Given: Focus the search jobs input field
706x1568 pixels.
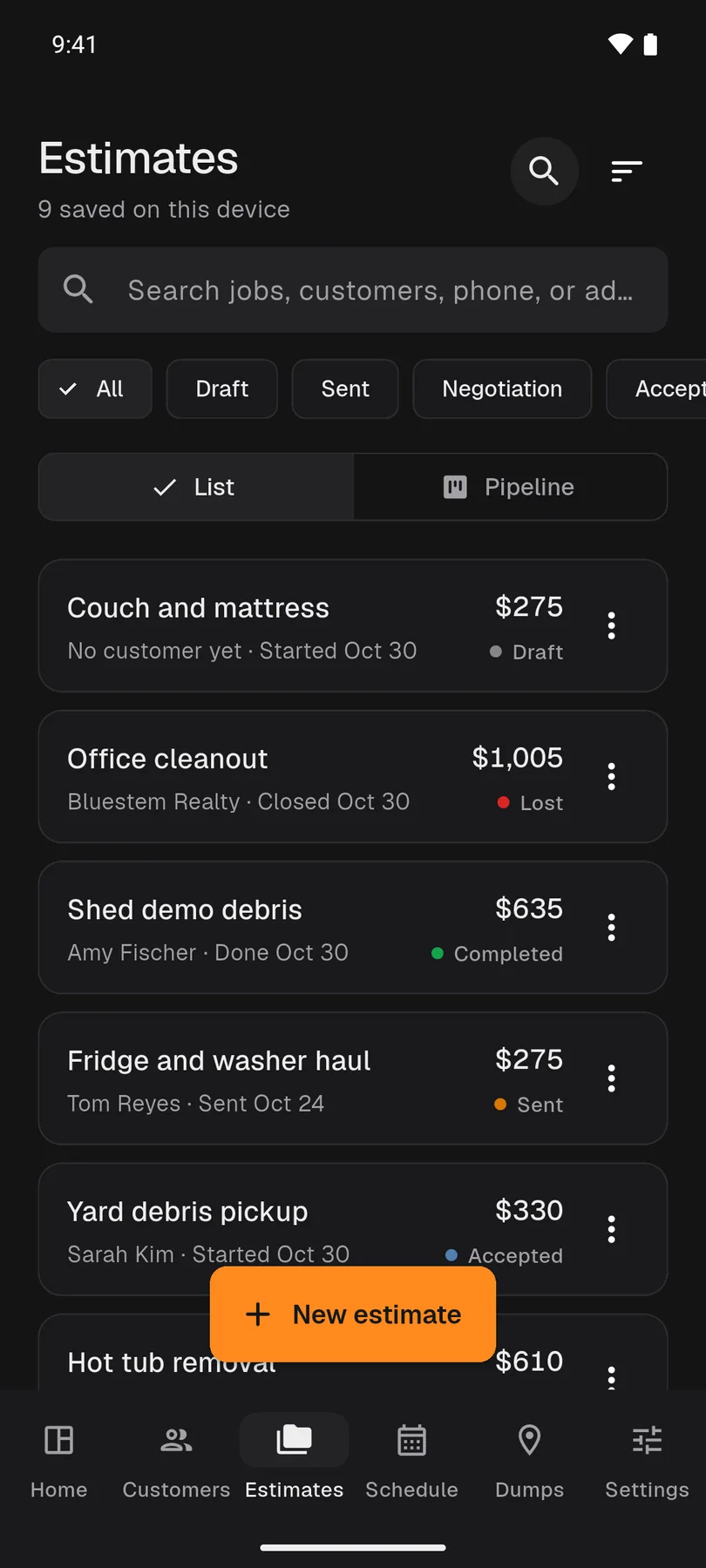Looking at the screenshot, I should 353,289.
